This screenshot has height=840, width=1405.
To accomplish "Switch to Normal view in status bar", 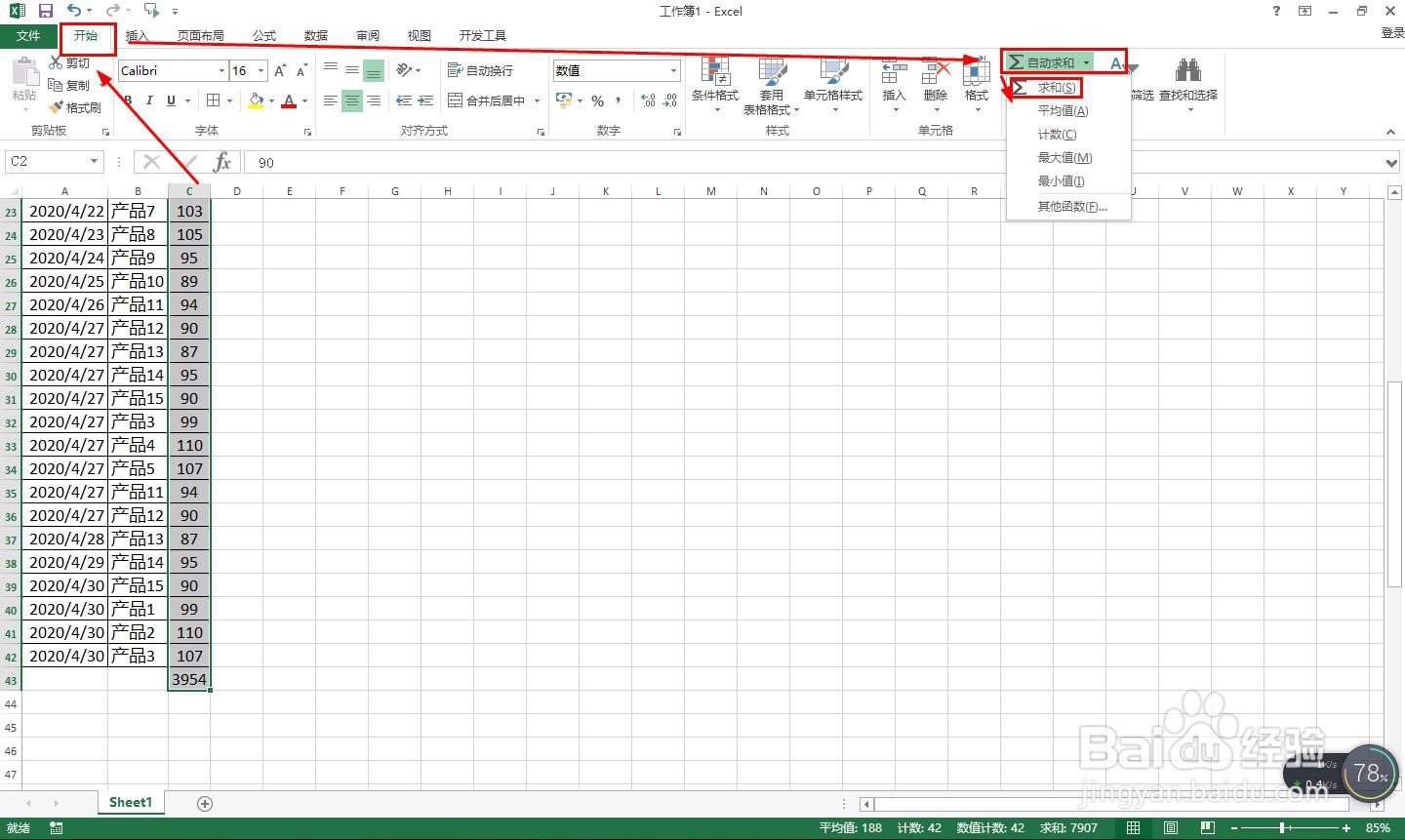I will click(1133, 827).
